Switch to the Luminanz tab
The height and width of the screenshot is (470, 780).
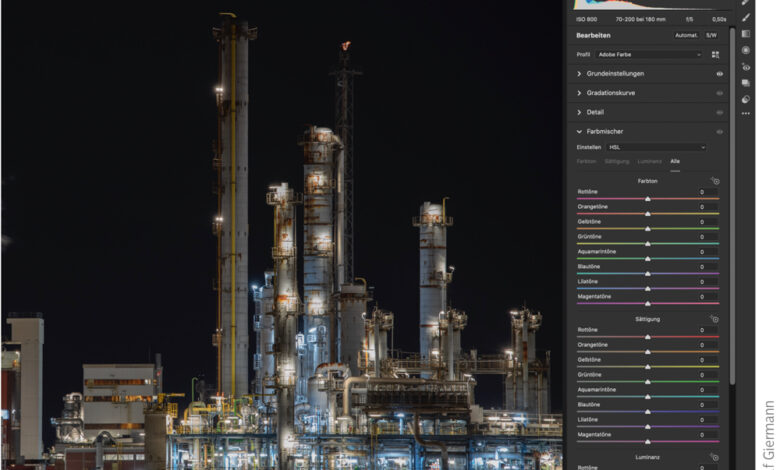click(x=649, y=161)
